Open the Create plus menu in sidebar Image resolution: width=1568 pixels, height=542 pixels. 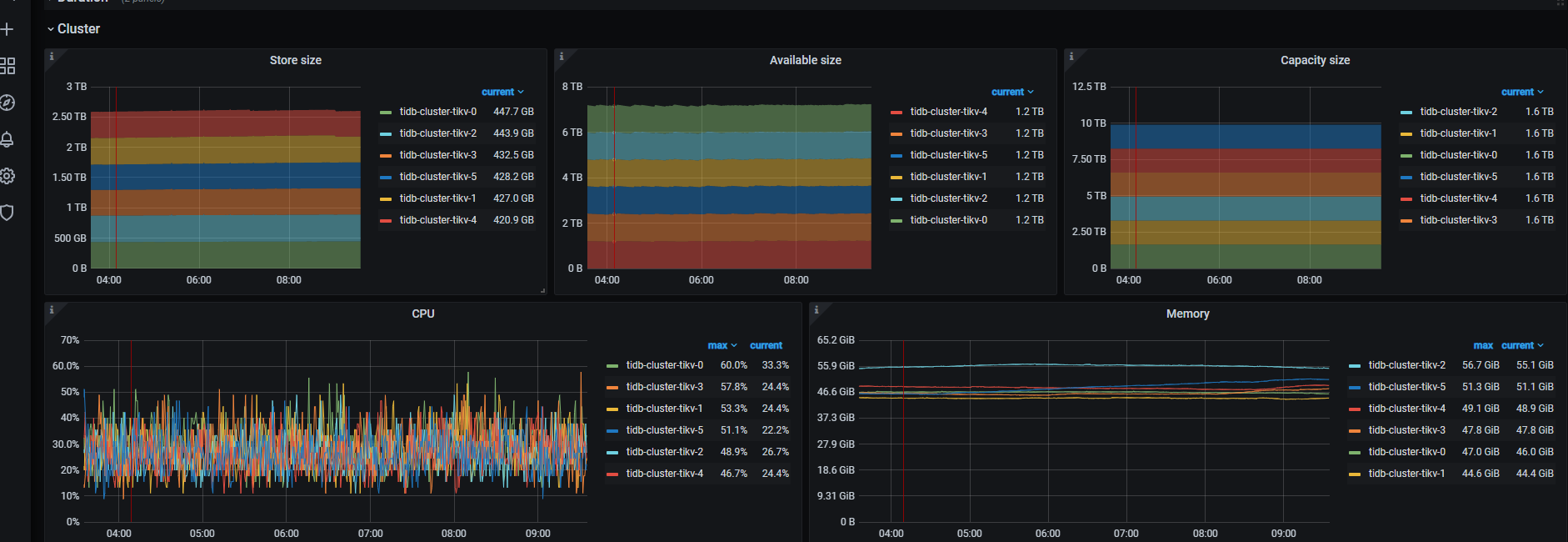click(x=7, y=29)
